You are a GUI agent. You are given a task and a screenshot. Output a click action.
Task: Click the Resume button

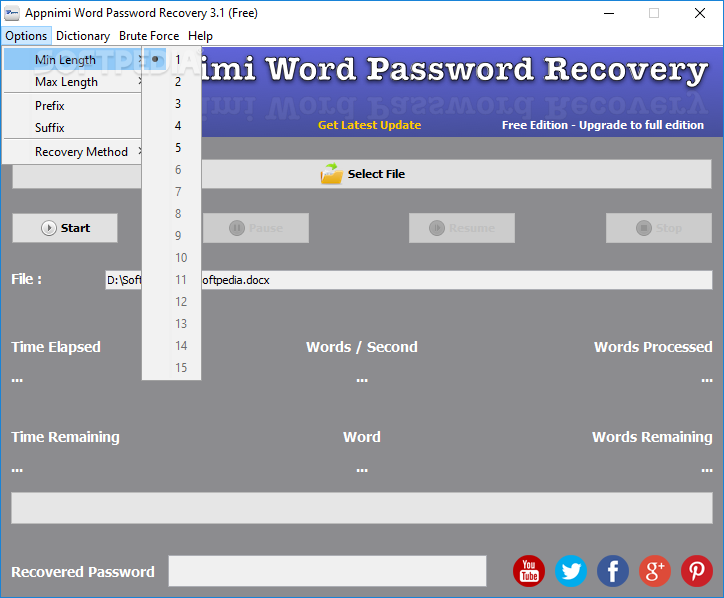click(x=462, y=228)
